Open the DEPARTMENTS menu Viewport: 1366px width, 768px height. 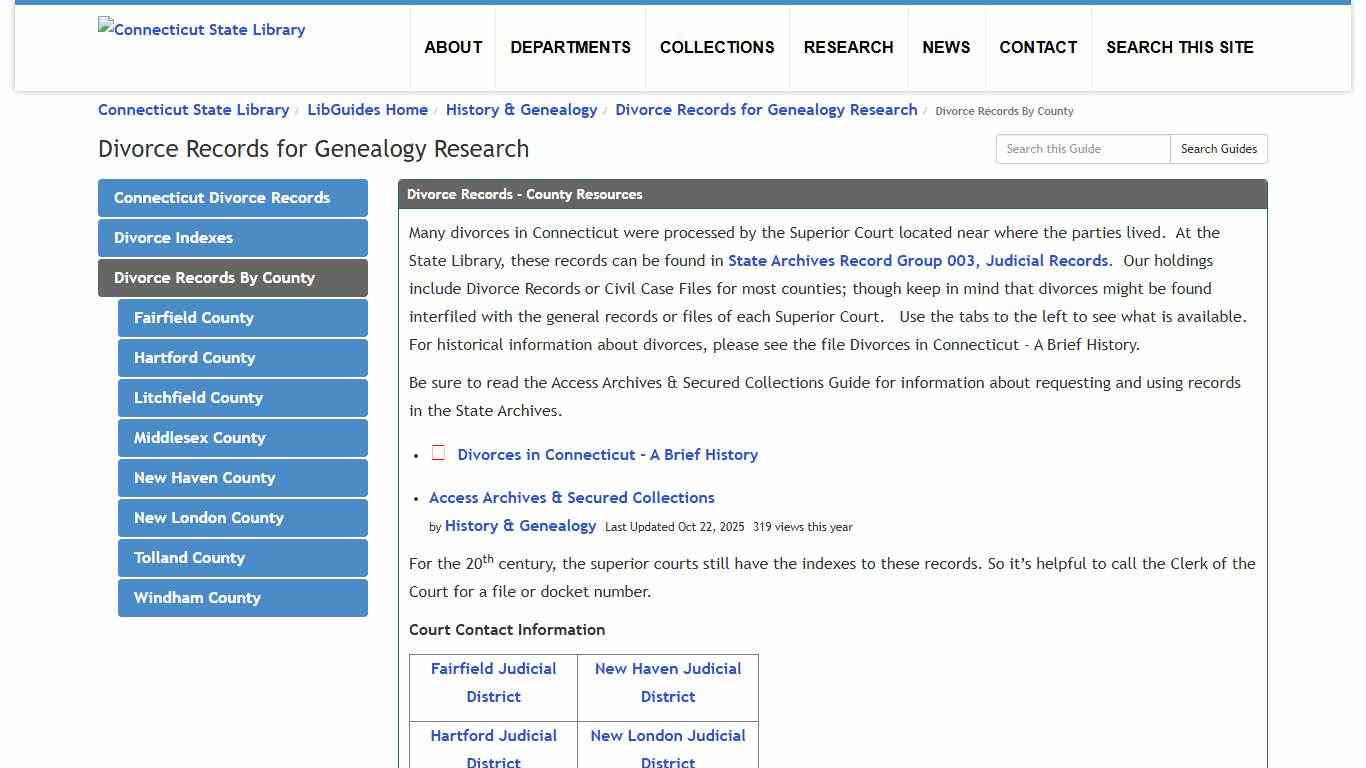(570, 47)
